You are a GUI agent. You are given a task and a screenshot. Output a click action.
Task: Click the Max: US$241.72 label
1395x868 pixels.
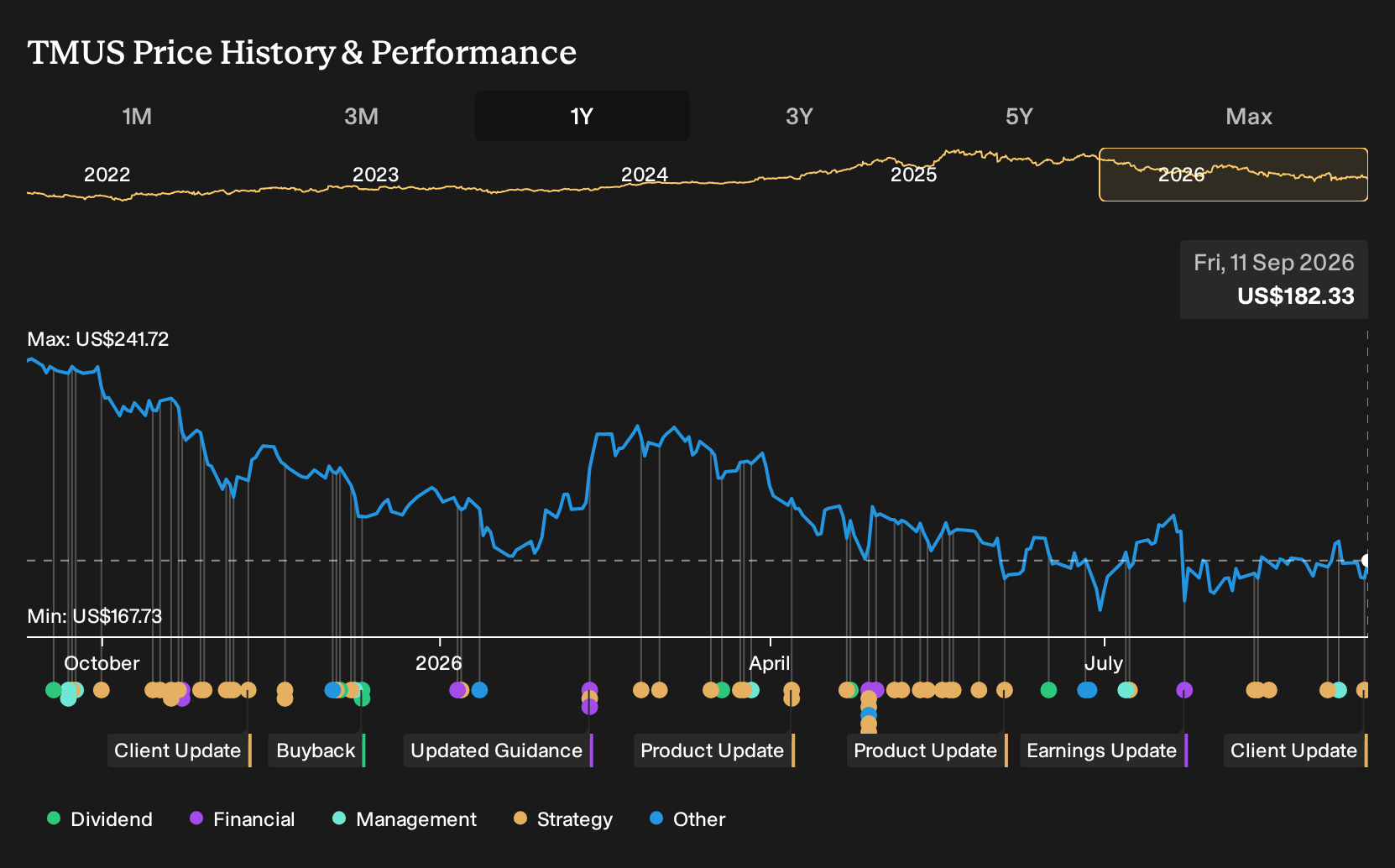click(x=98, y=339)
